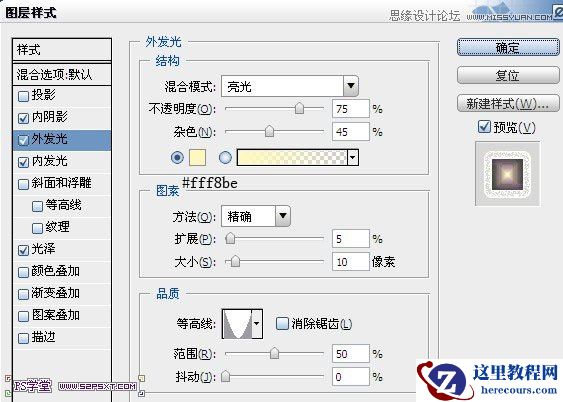This screenshot has width=563, height=402.
Task: Uncheck the 光泽 satin checkbox
Action: (23, 250)
